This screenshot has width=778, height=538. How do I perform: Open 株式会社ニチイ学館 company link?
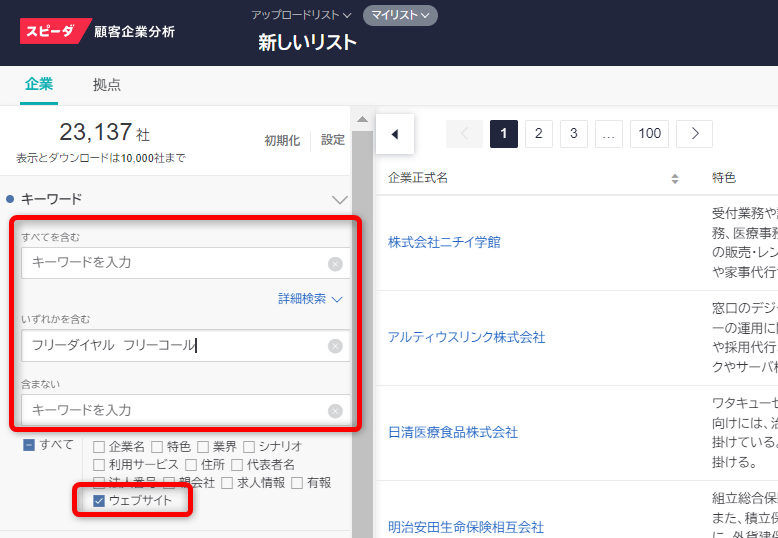444,242
